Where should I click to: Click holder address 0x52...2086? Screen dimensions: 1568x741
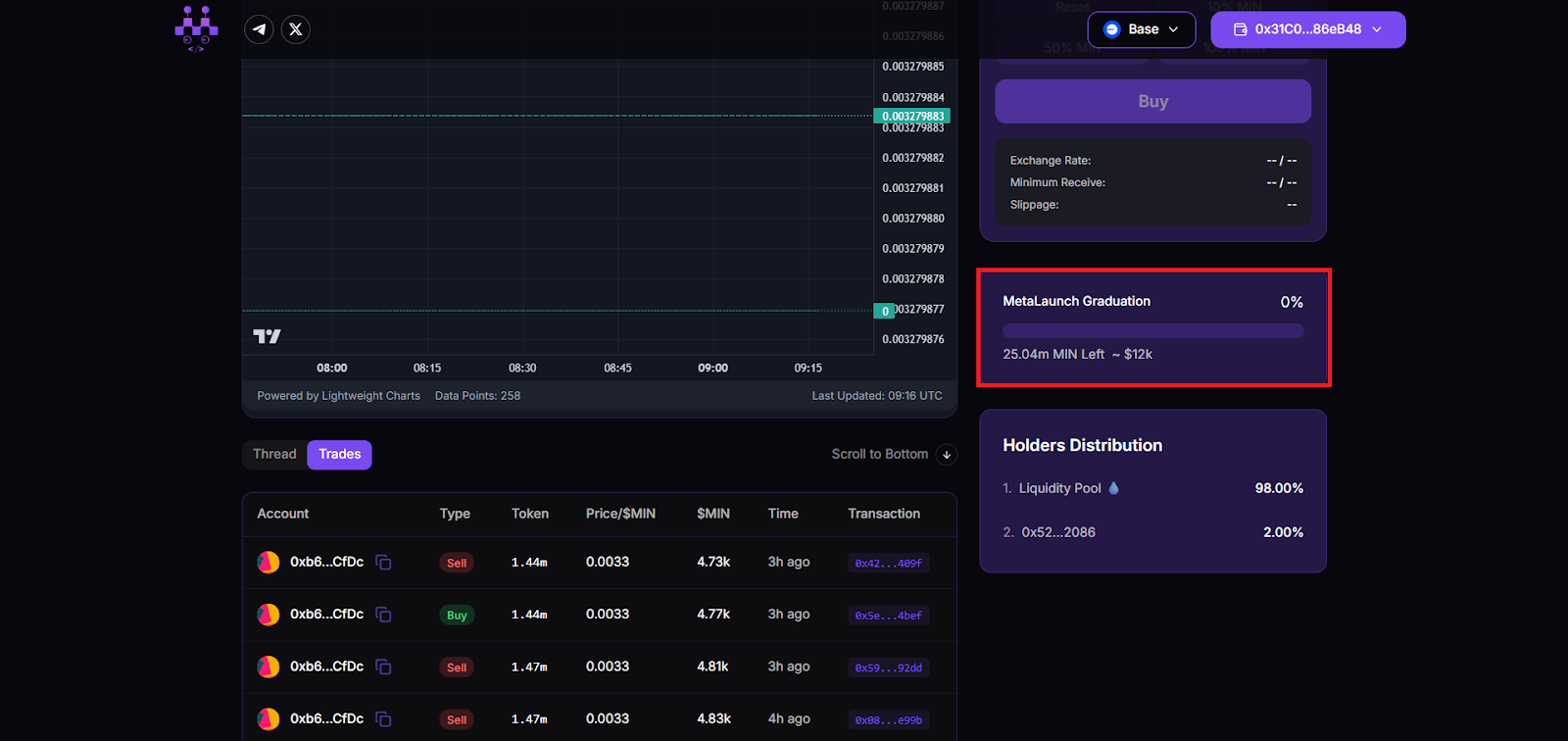coord(1058,532)
